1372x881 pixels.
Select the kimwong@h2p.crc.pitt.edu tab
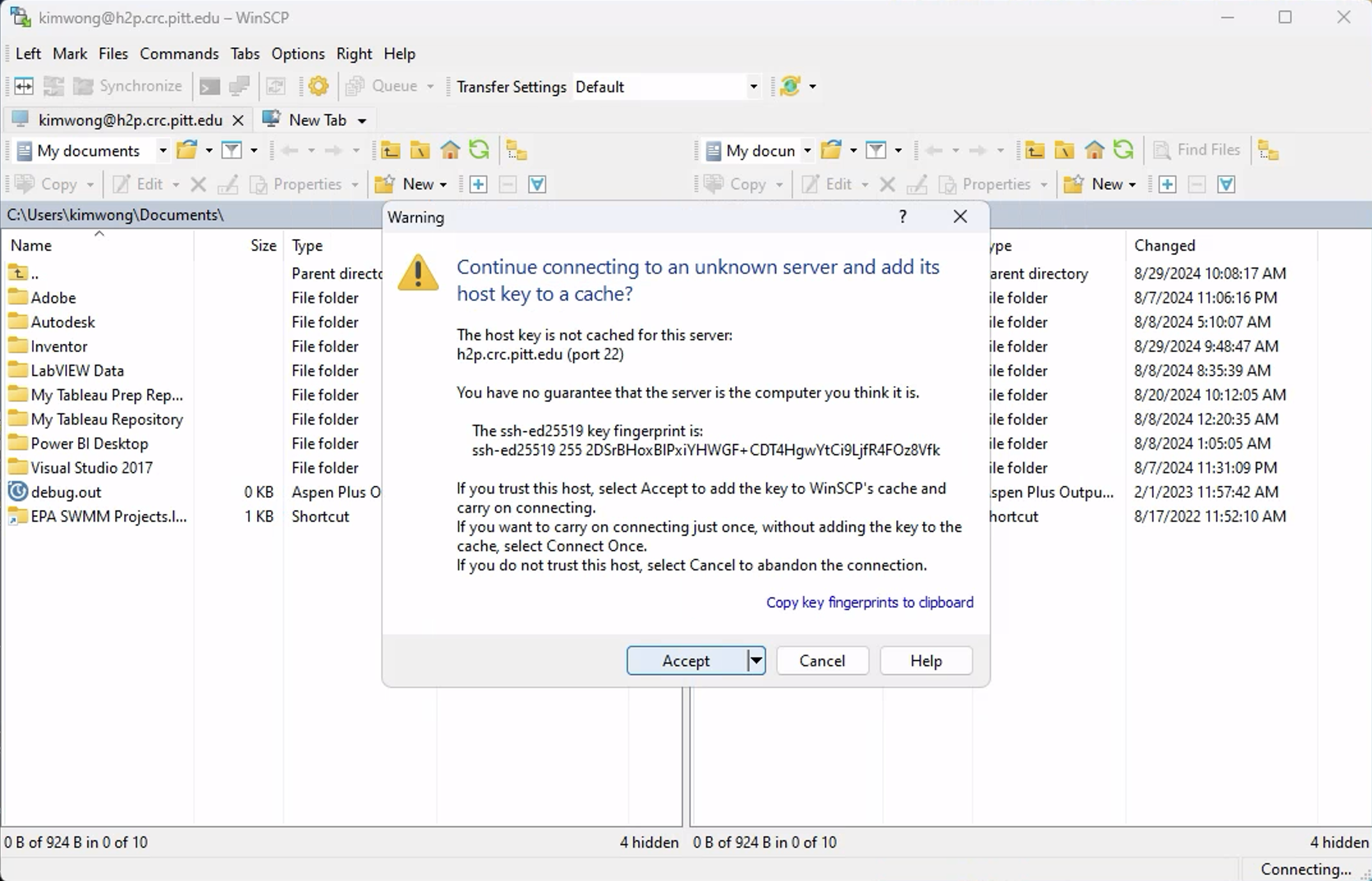[130, 120]
